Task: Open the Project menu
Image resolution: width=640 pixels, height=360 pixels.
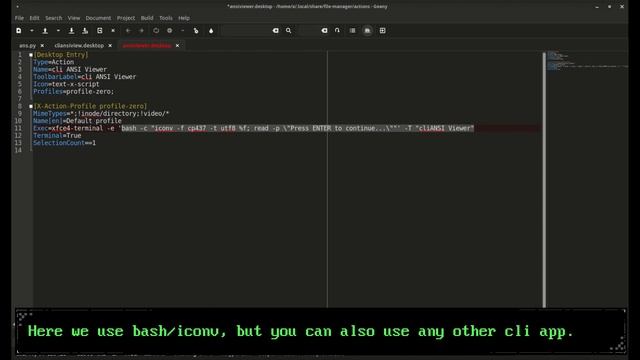Action: (126, 18)
